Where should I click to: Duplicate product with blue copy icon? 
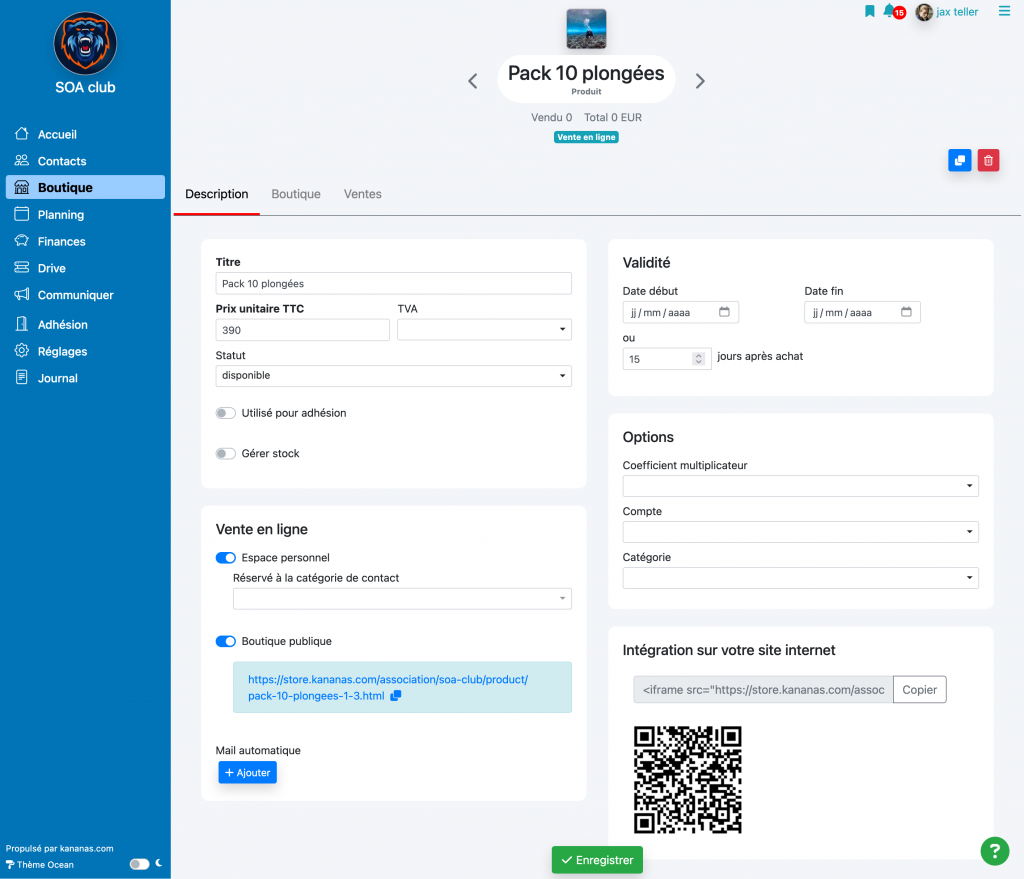click(x=959, y=160)
